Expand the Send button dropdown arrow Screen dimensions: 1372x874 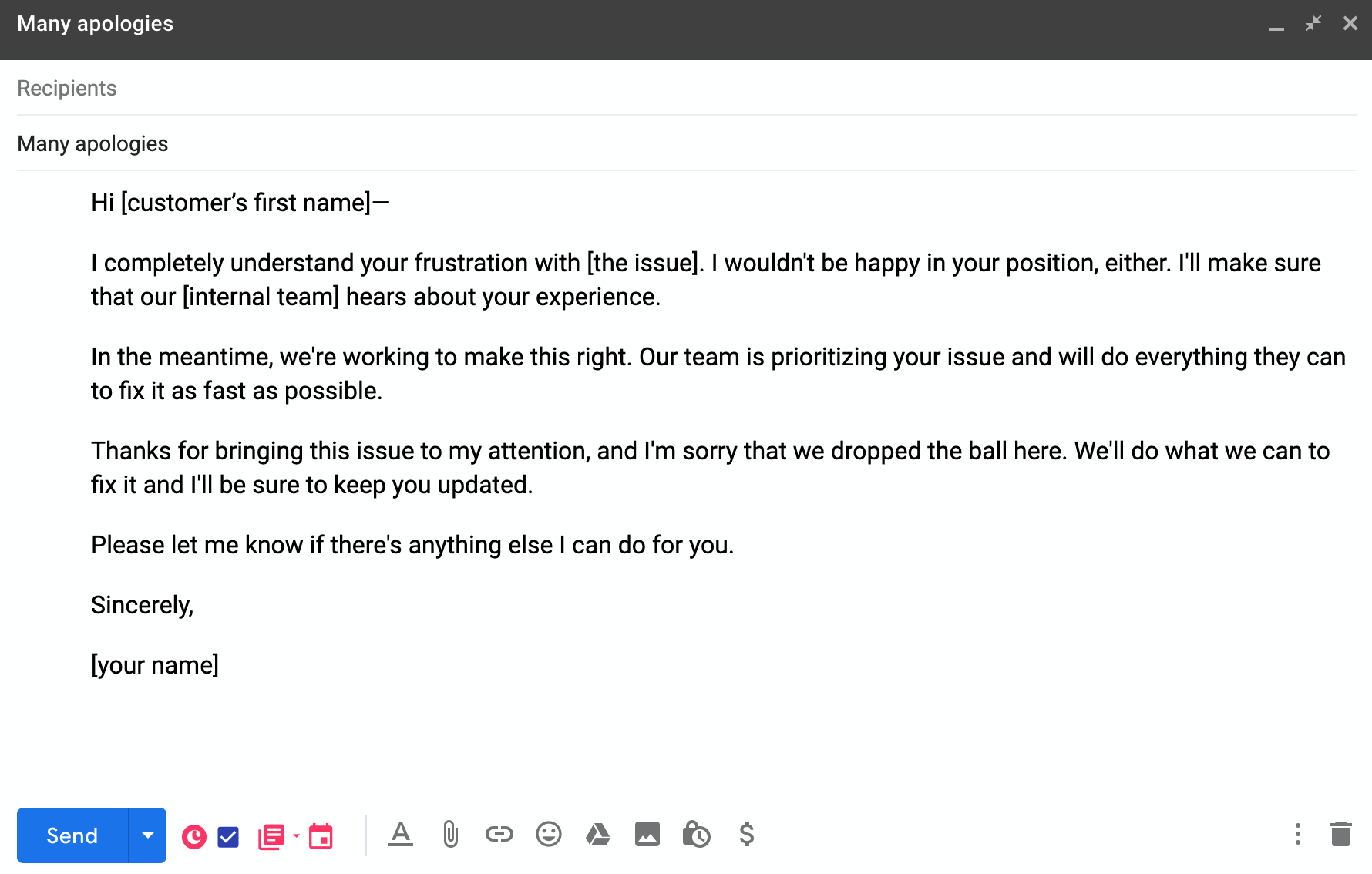click(x=148, y=835)
